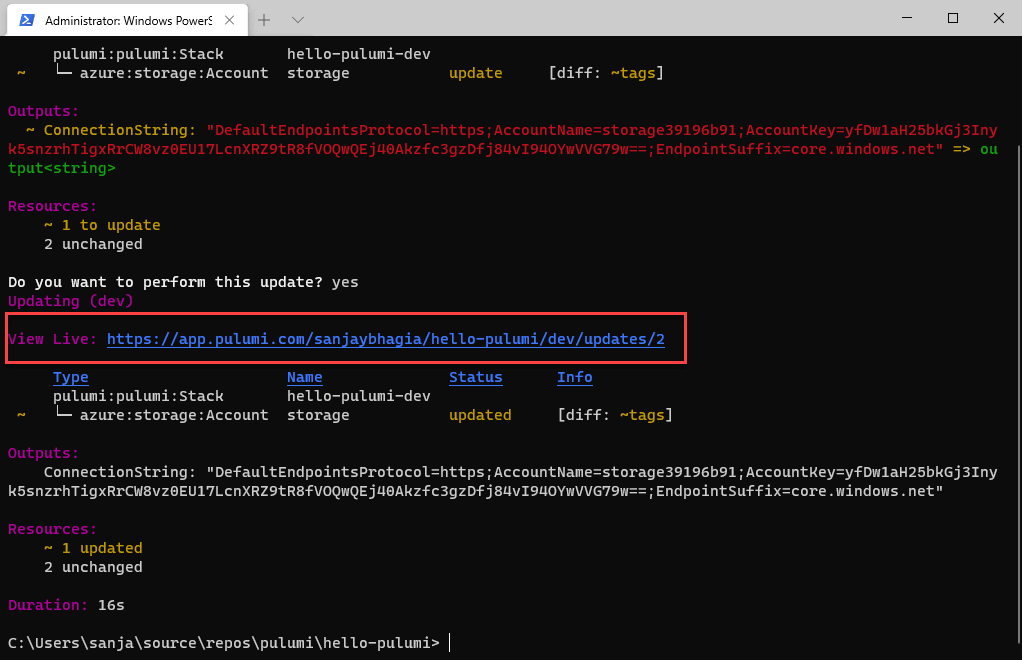Click the first red ConnectionString output
The image size is (1022, 660).
[x=503, y=139]
